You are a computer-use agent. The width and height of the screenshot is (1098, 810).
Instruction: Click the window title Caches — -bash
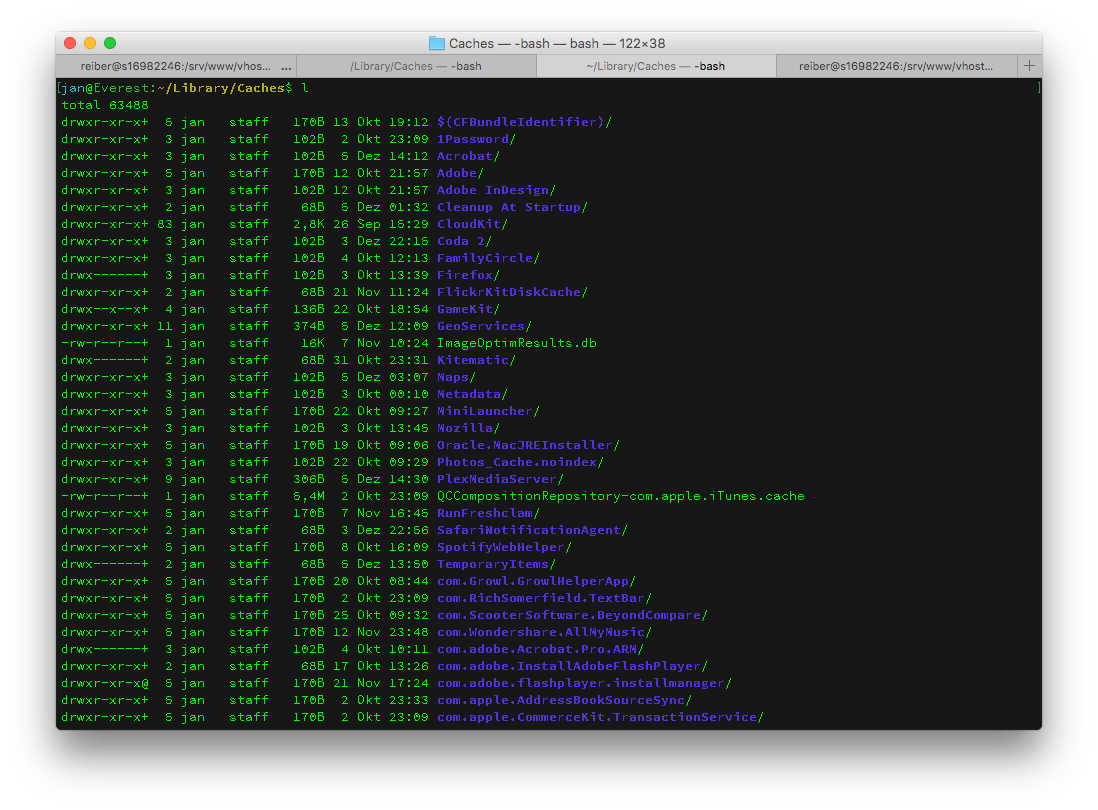click(557, 43)
